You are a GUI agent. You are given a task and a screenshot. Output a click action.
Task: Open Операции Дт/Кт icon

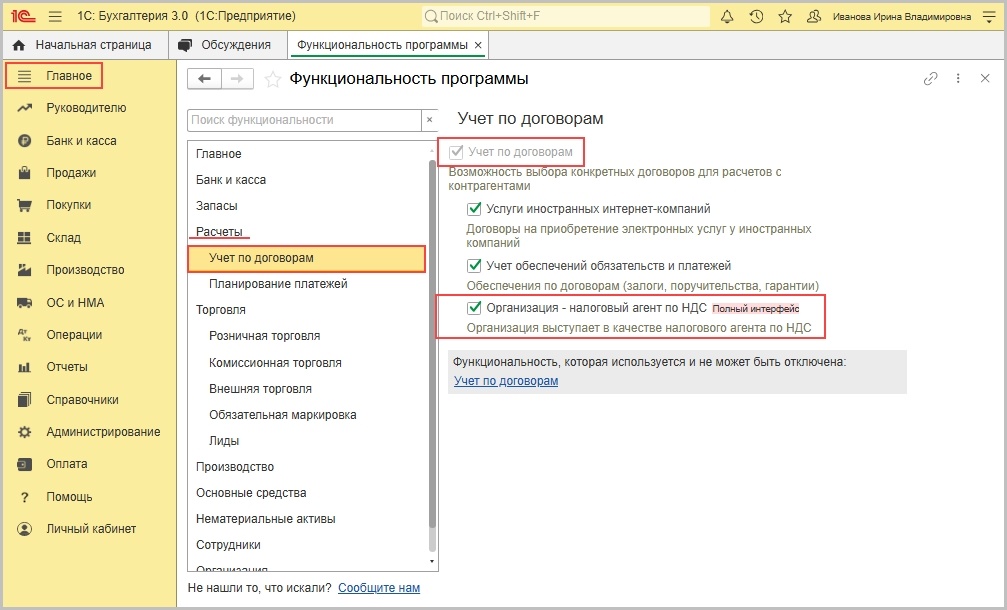pos(24,335)
